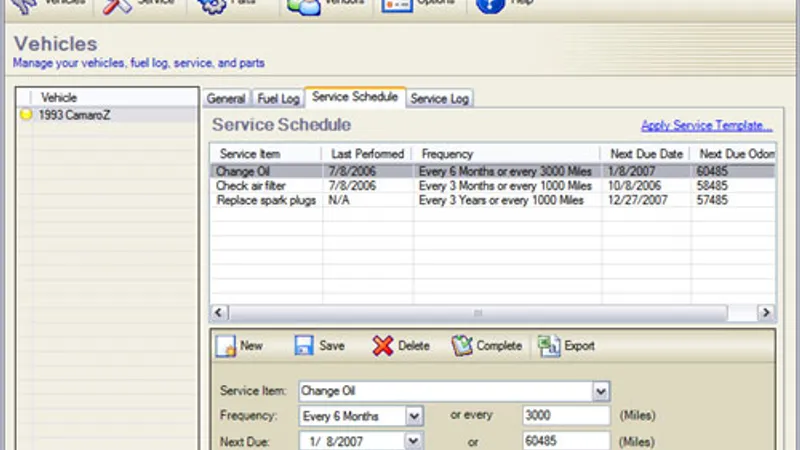This screenshot has width=800, height=450.
Task: Click the horizontal scrollbar in schedule list
Action: tap(480, 313)
